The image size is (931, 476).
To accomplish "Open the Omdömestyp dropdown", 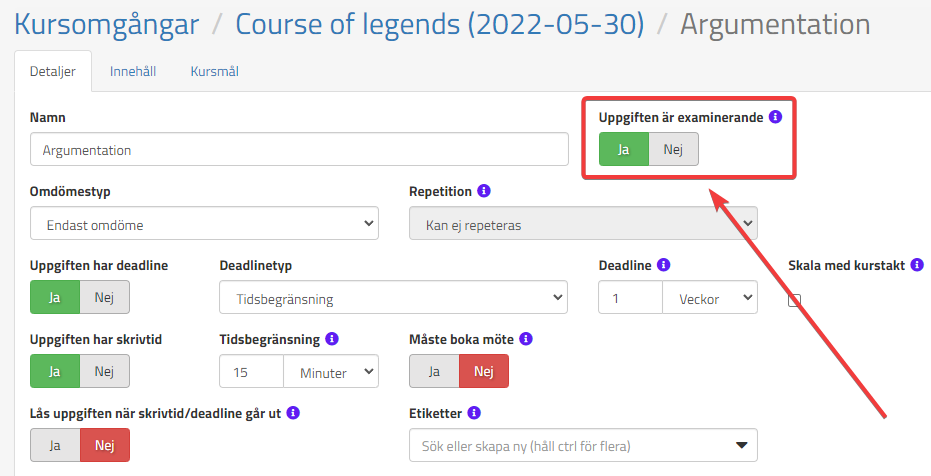I will (204, 225).
